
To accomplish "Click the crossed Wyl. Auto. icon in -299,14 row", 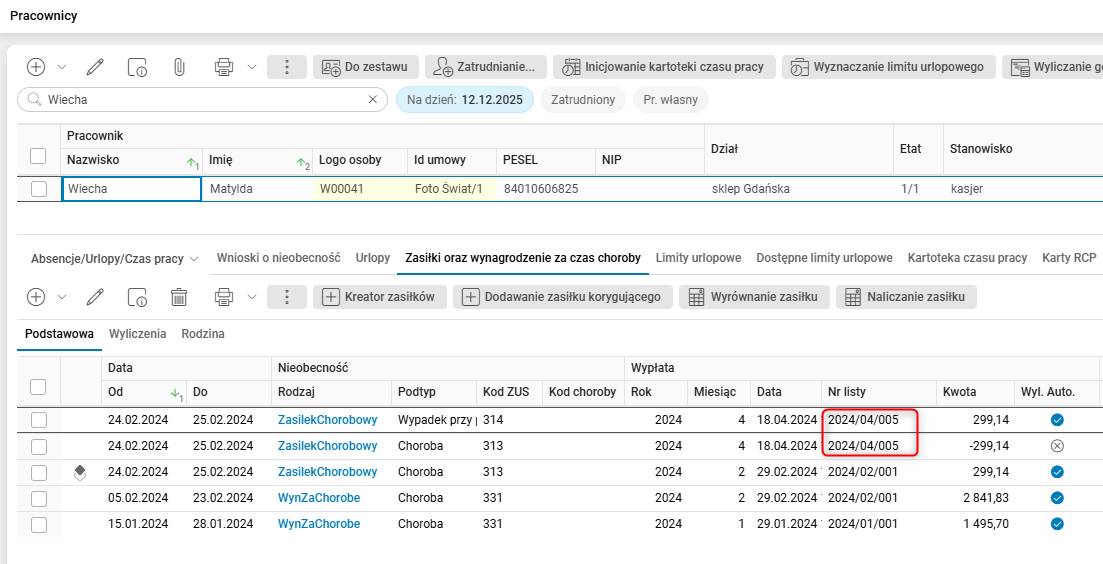I will point(1057,446).
